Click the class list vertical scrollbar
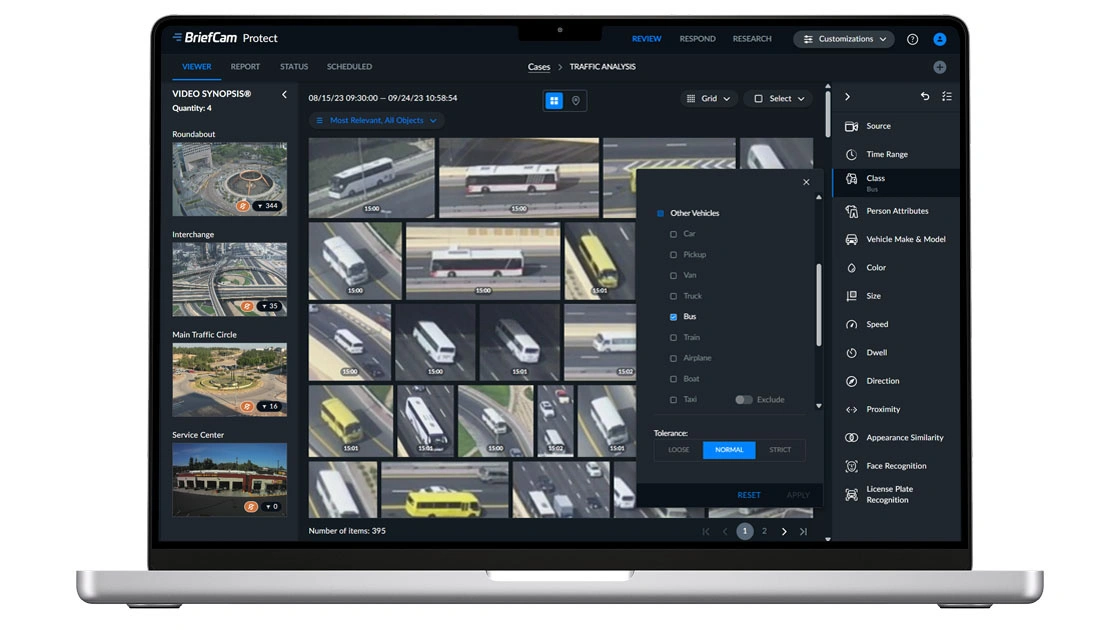 click(x=817, y=300)
